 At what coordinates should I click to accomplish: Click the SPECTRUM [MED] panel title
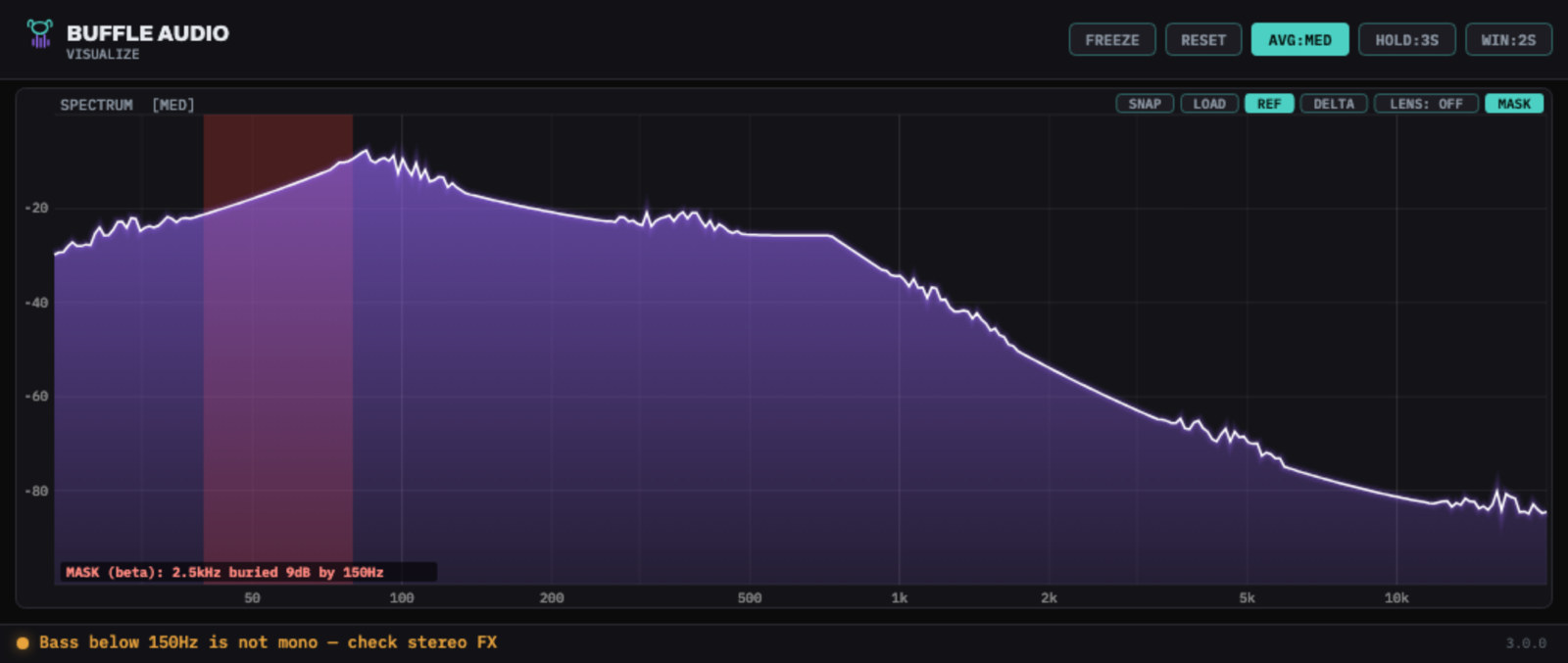click(127, 105)
